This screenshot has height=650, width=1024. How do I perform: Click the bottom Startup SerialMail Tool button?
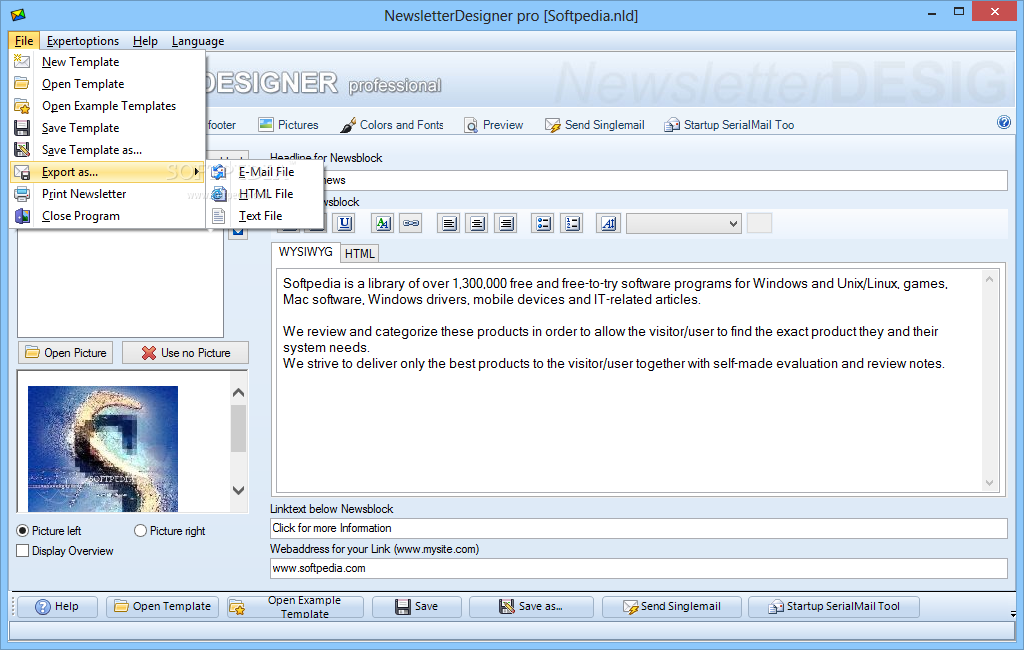[833, 606]
